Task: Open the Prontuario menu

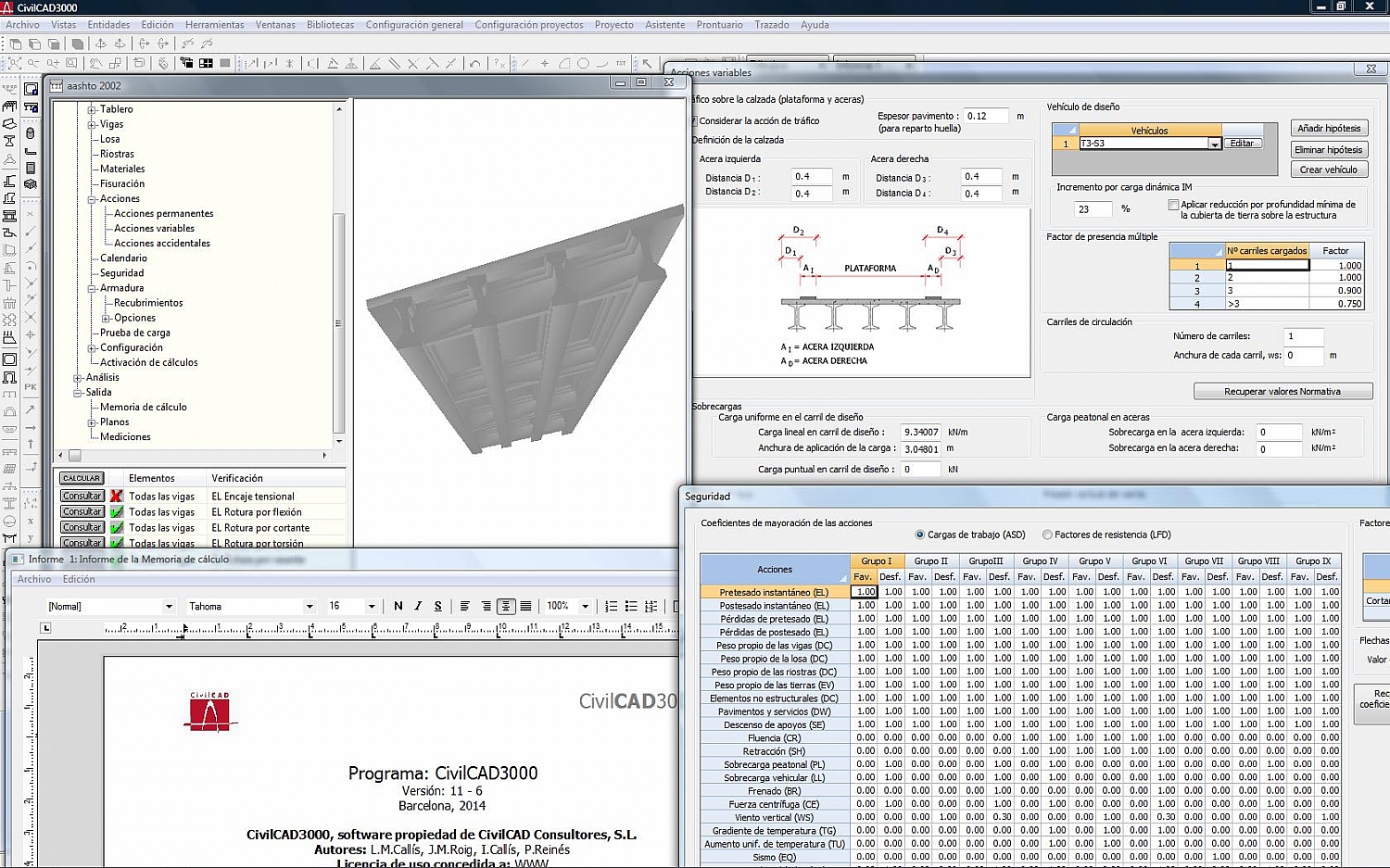Action: pos(719,25)
